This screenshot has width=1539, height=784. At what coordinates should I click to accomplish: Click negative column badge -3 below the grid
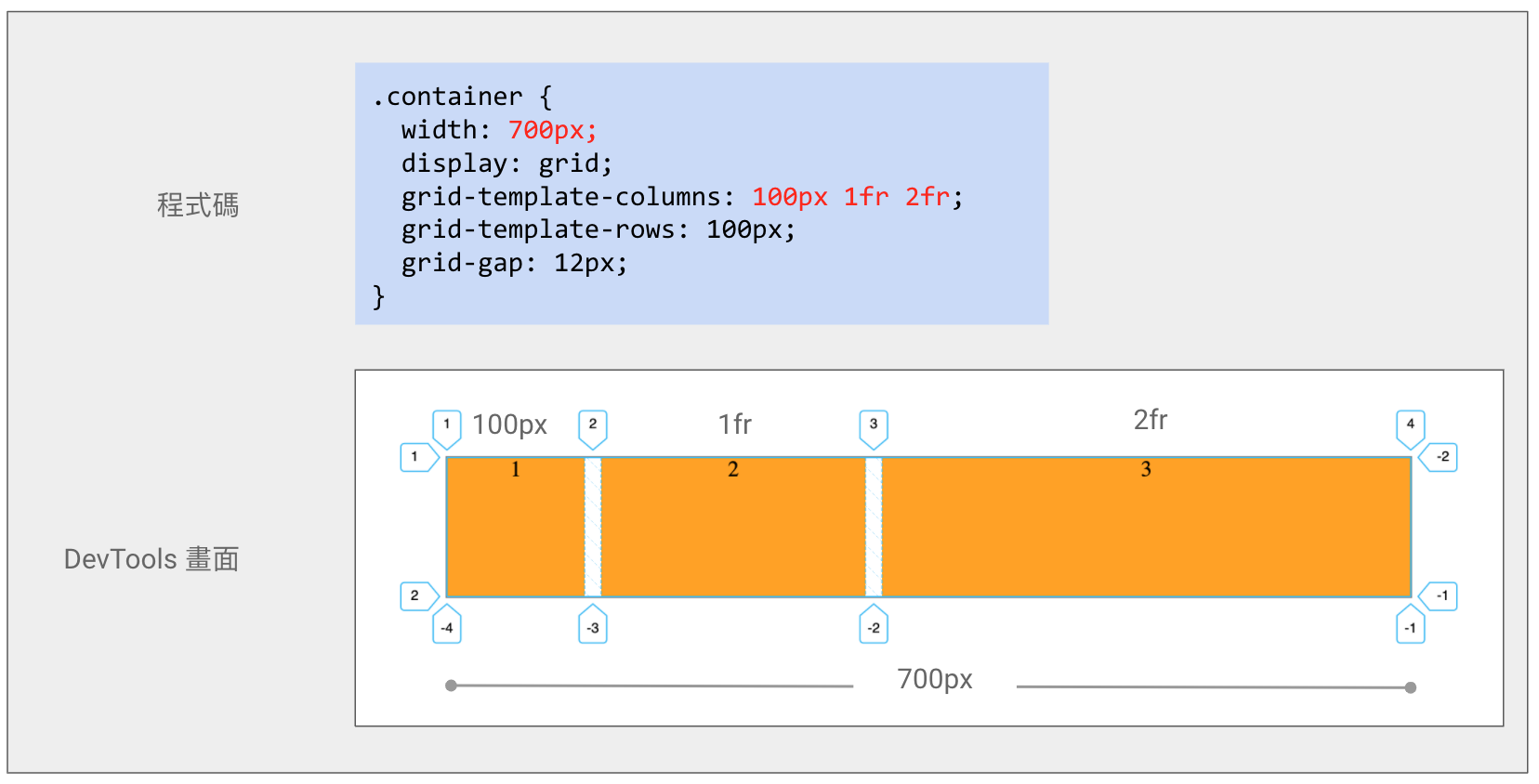pyautogui.click(x=593, y=627)
